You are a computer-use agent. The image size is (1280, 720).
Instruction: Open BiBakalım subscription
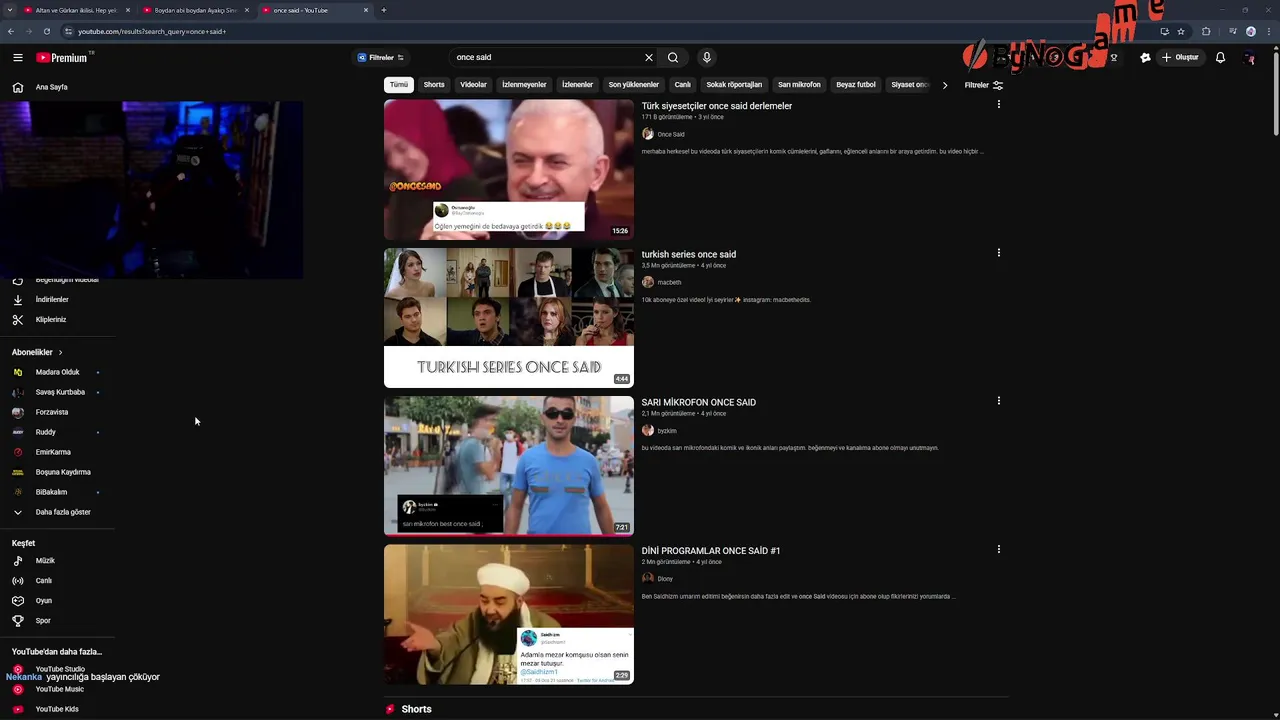[x=51, y=492]
